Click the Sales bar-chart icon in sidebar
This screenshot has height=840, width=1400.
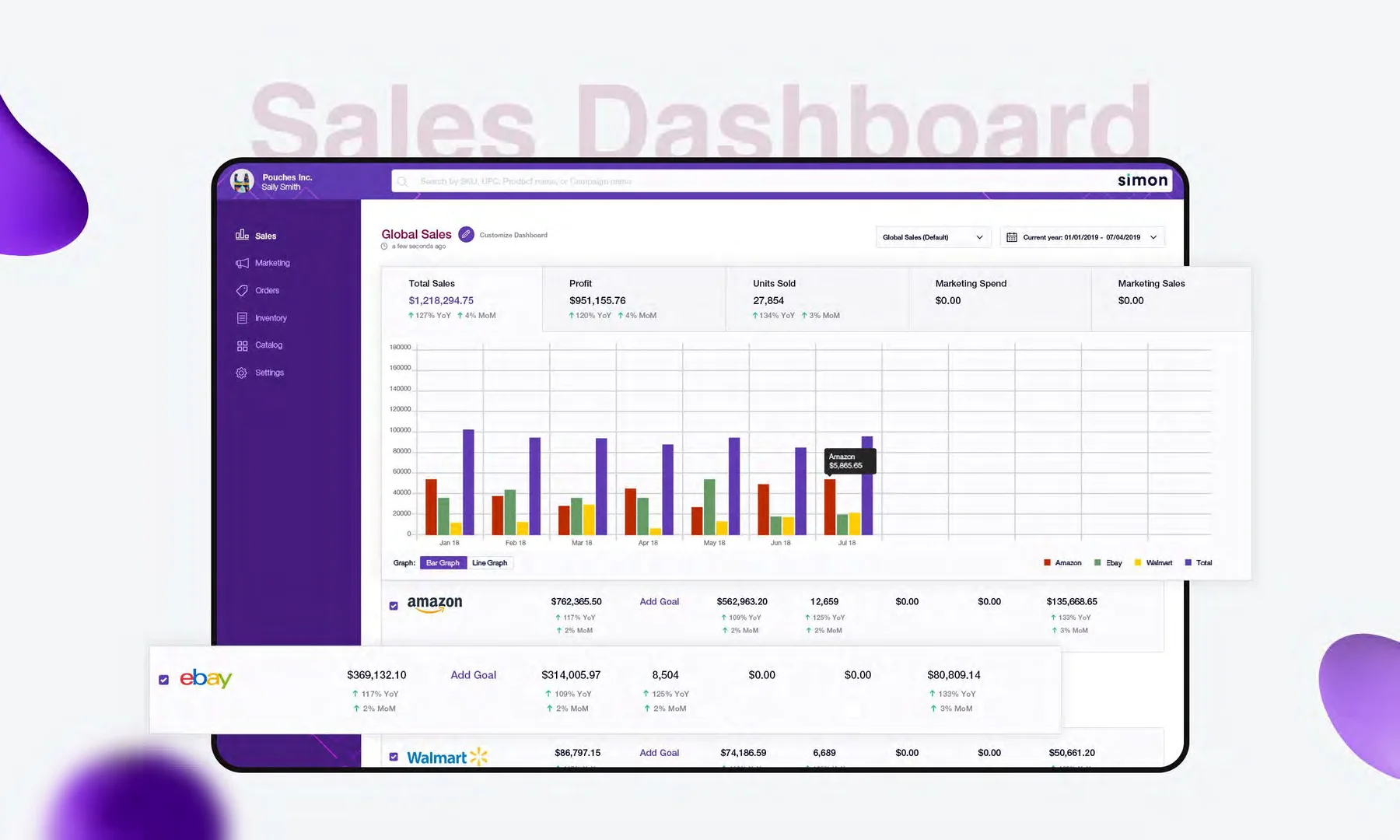pyautogui.click(x=242, y=235)
